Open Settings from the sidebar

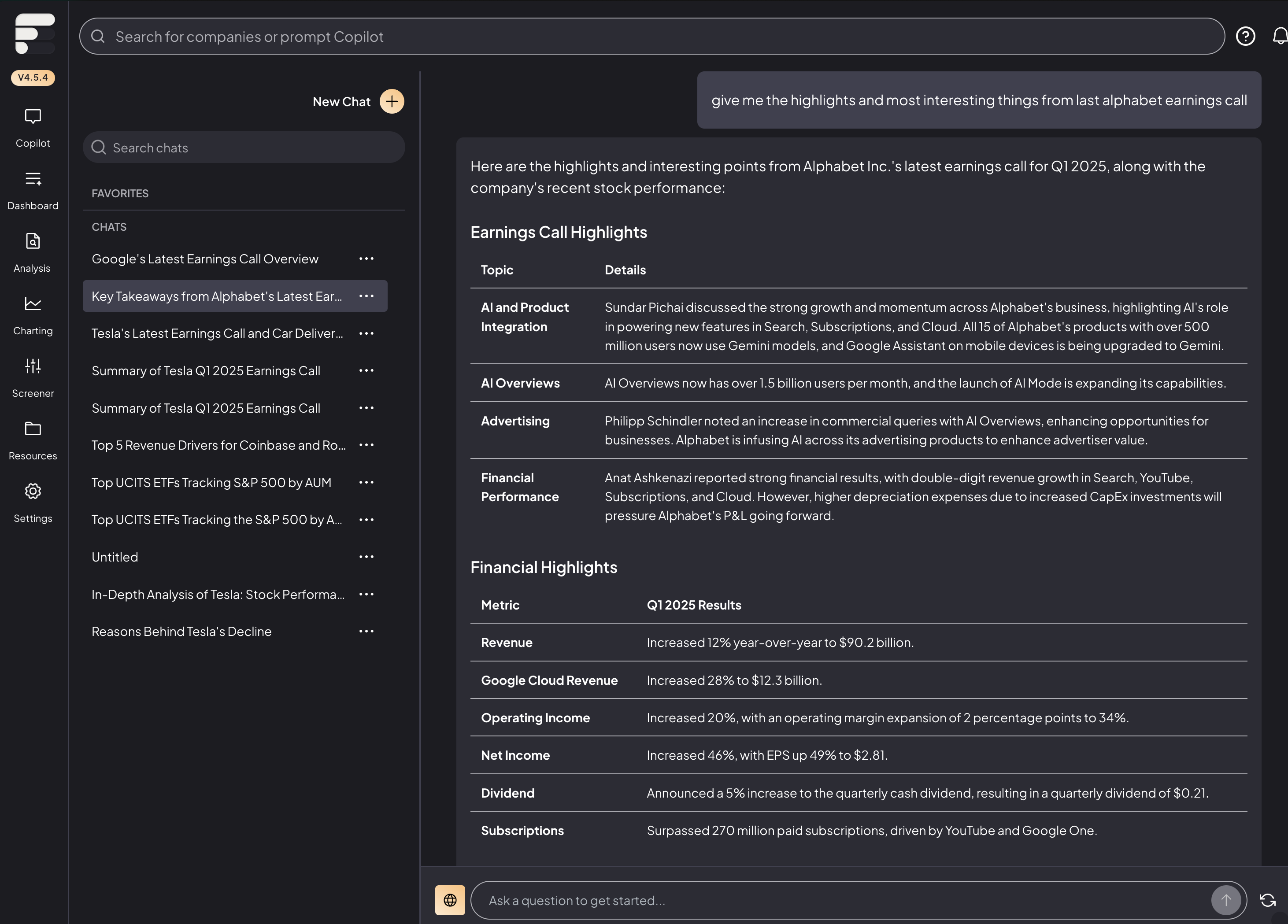click(x=33, y=503)
